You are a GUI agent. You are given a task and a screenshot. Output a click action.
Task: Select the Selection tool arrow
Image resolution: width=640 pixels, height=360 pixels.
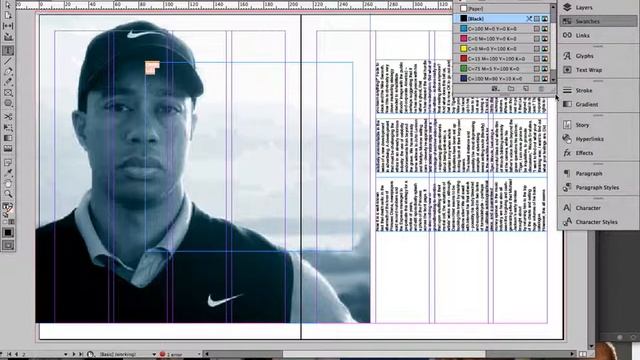click(x=8, y=5)
